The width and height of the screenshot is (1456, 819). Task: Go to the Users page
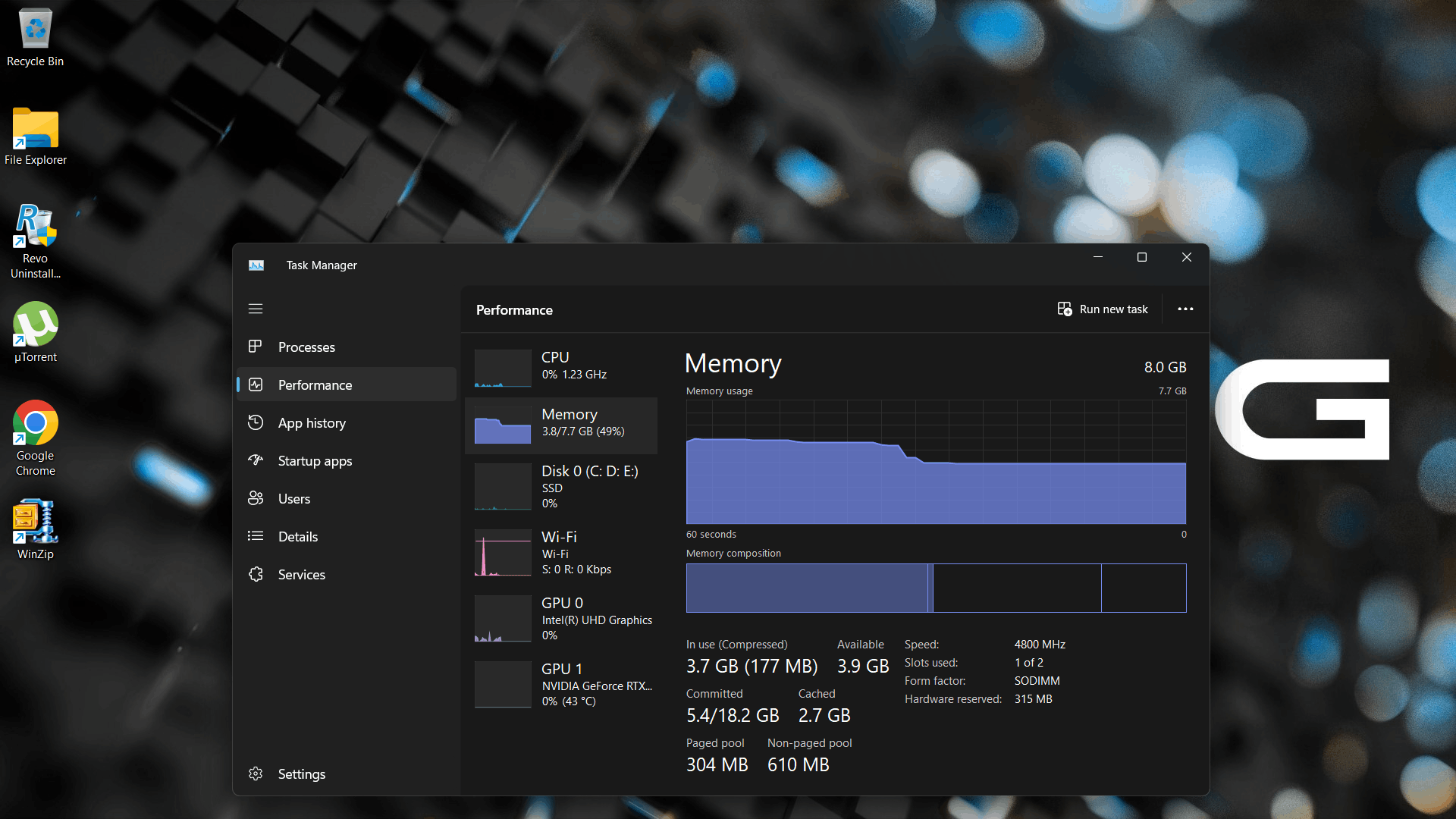coord(293,498)
